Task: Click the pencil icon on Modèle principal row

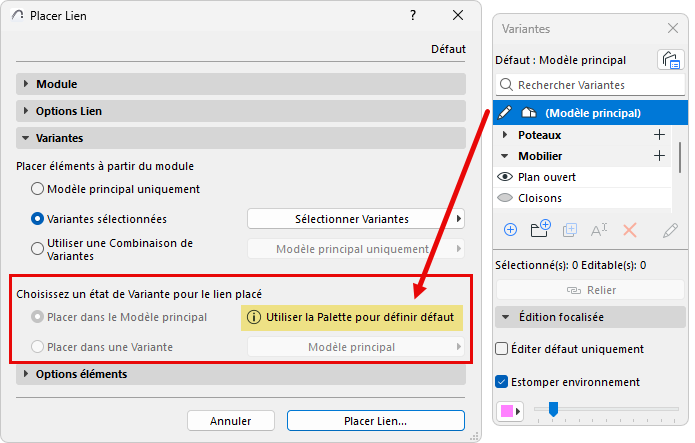Action: pyautogui.click(x=504, y=113)
